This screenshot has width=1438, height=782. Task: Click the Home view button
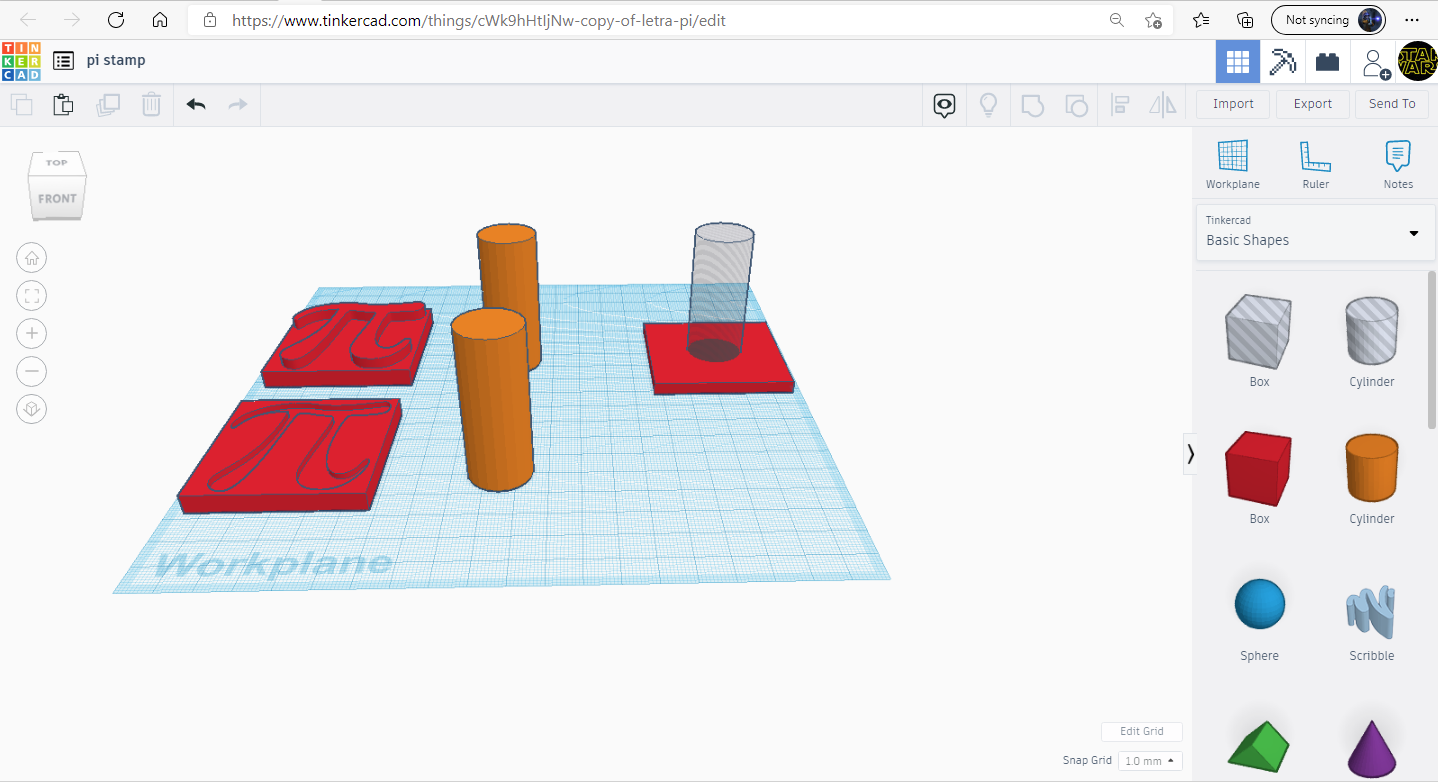coord(32,258)
